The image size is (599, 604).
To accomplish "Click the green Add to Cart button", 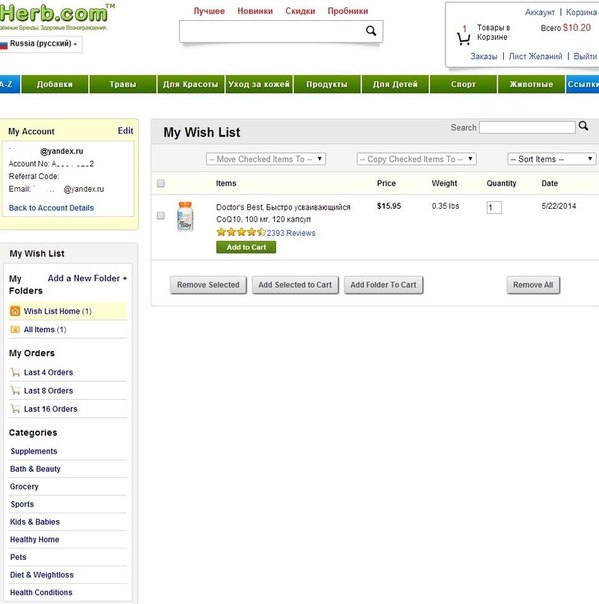I will coord(246,247).
